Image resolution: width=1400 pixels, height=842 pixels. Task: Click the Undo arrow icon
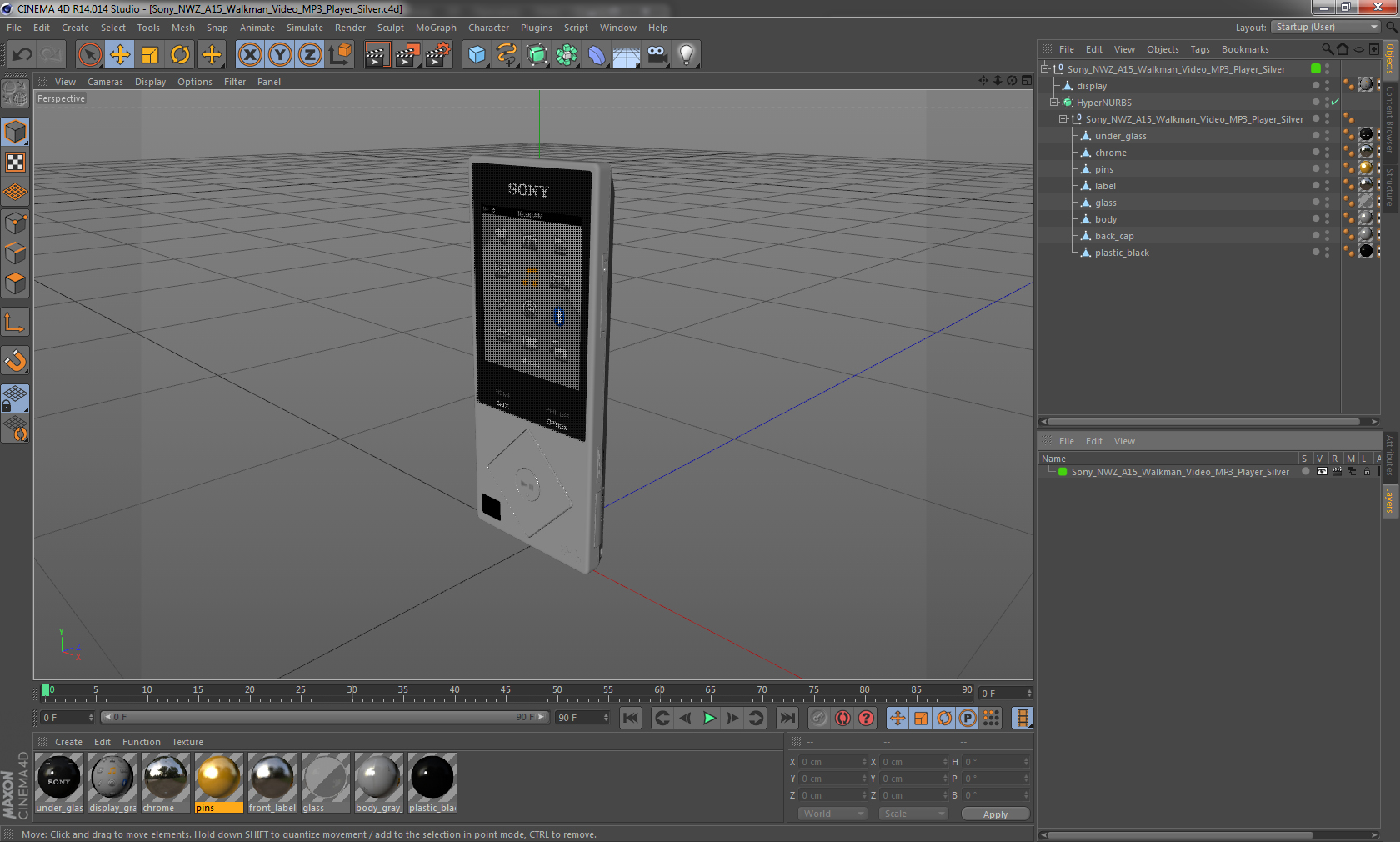click(22, 55)
